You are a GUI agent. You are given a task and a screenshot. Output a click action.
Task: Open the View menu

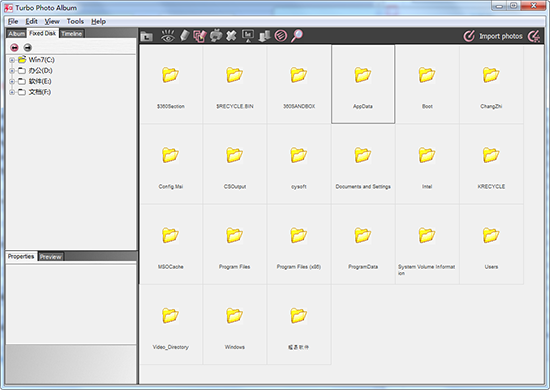click(x=52, y=21)
